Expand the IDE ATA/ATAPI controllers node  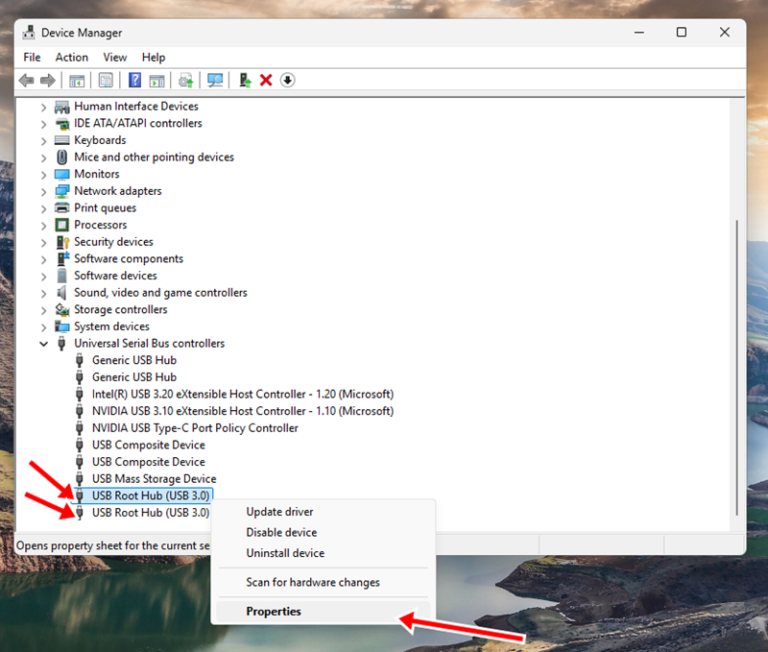pyautogui.click(x=44, y=124)
